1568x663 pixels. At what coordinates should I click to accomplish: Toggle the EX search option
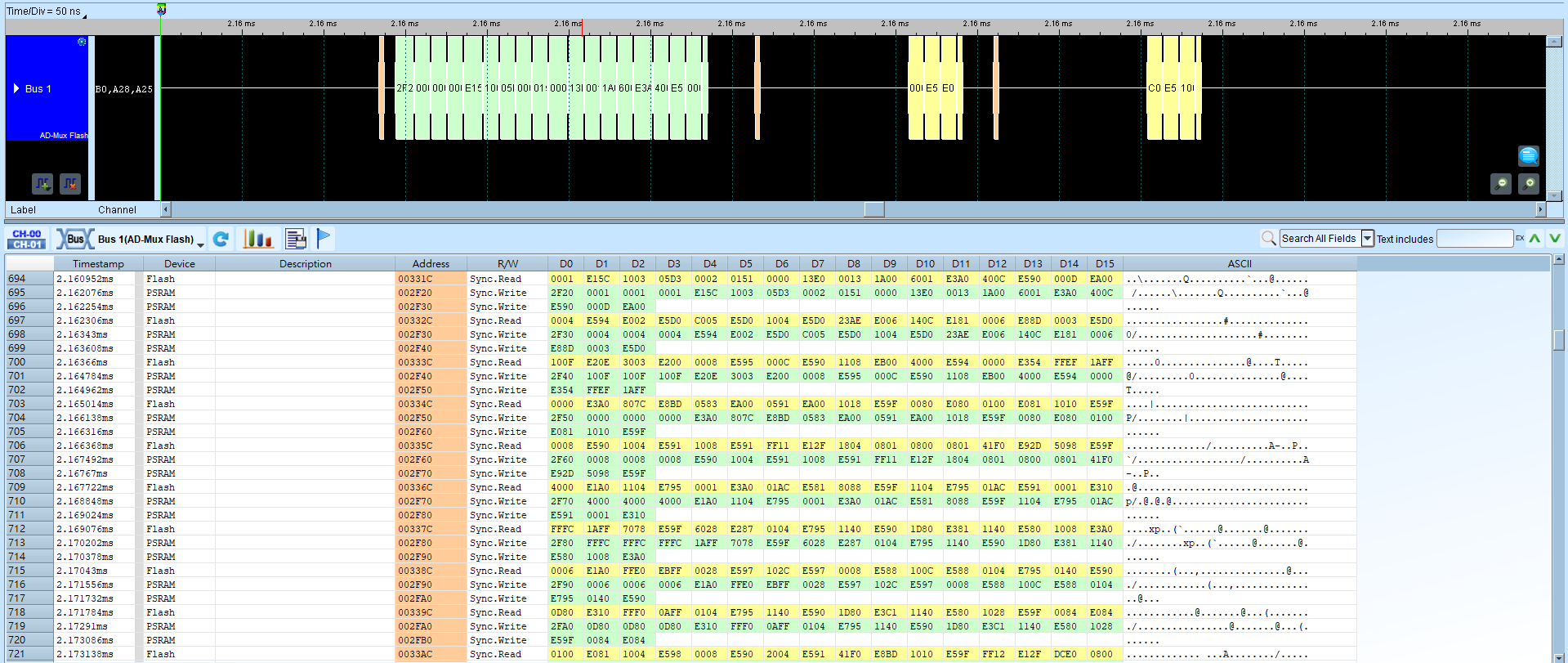[1520, 239]
